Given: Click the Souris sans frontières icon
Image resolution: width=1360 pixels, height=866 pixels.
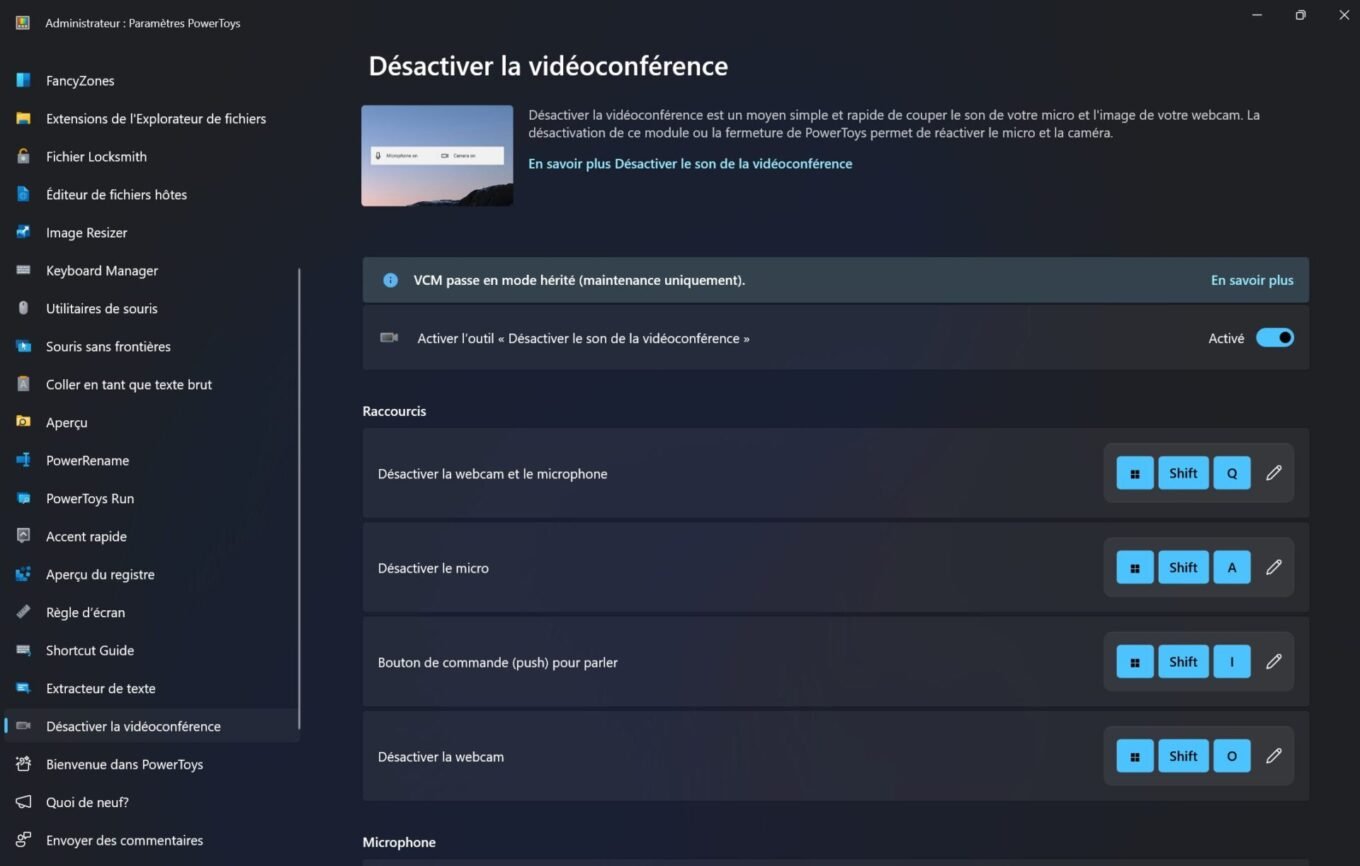Looking at the screenshot, I should (23, 346).
